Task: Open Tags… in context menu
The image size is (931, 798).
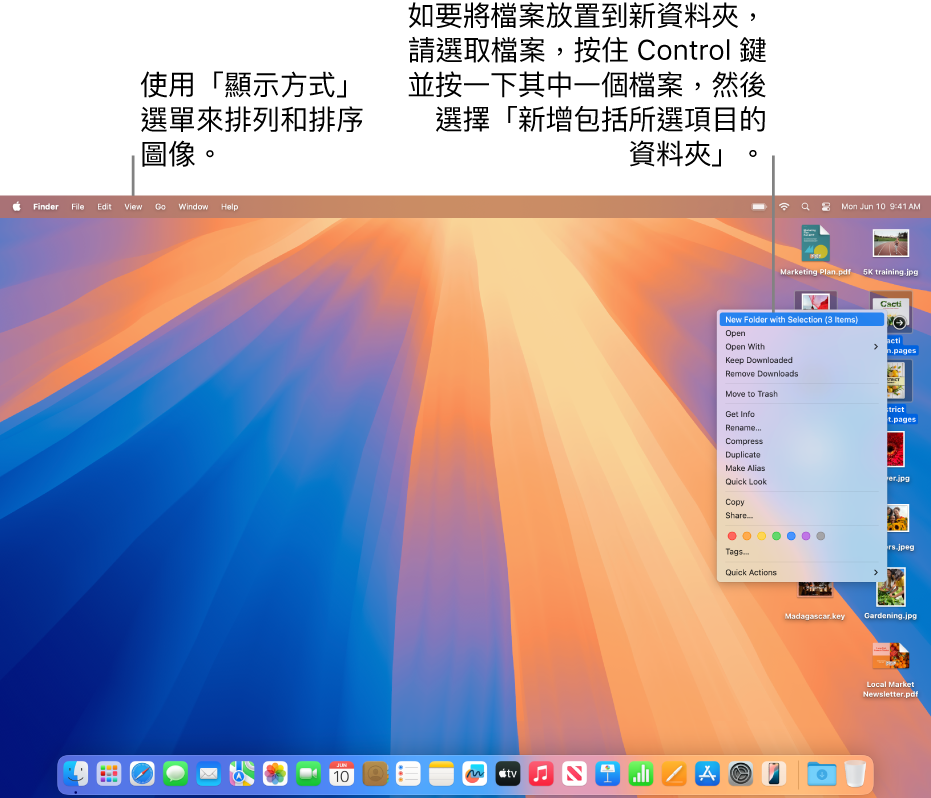Action: click(x=802, y=552)
